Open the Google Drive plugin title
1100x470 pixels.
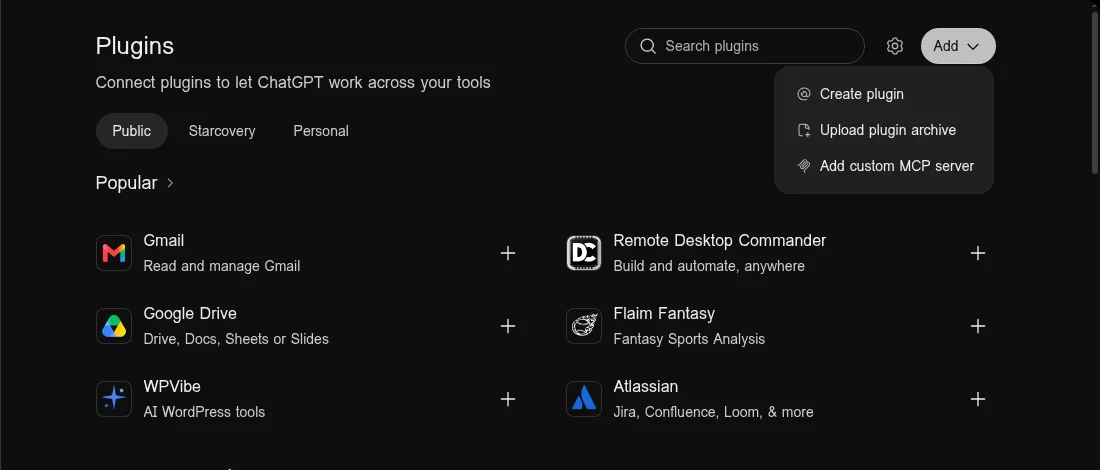point(190,314)
